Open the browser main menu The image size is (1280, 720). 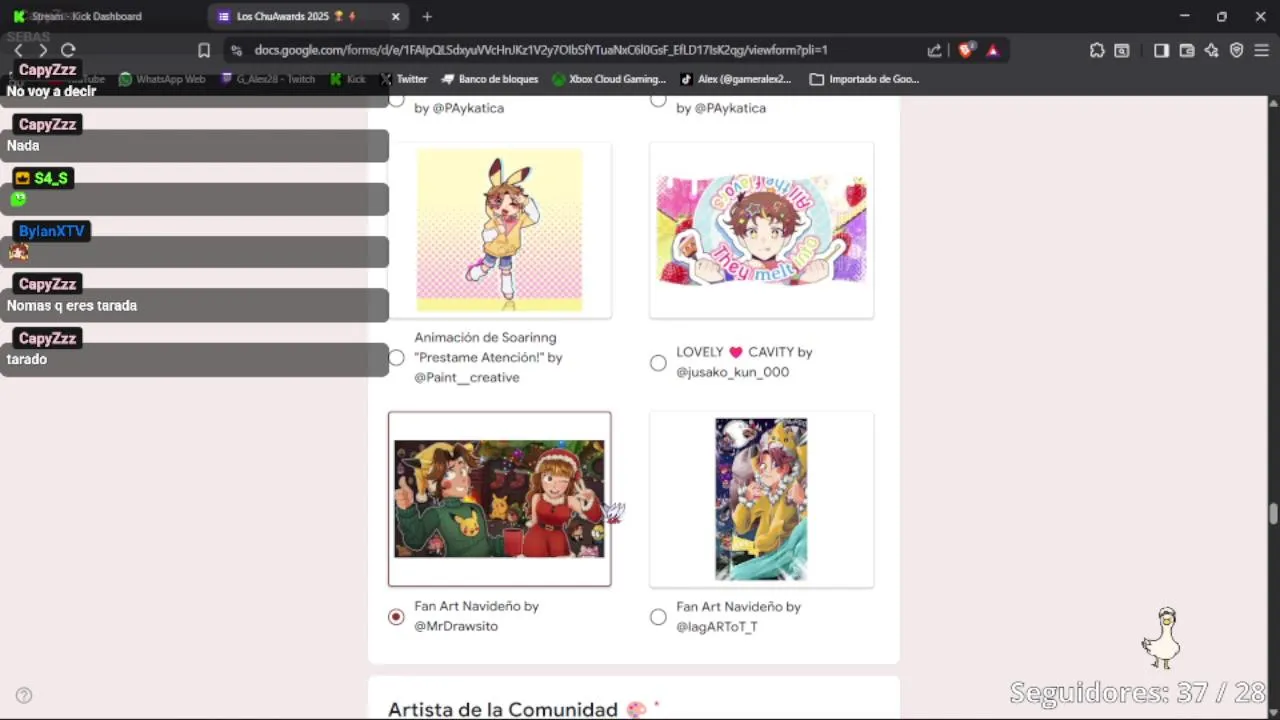1262,50
